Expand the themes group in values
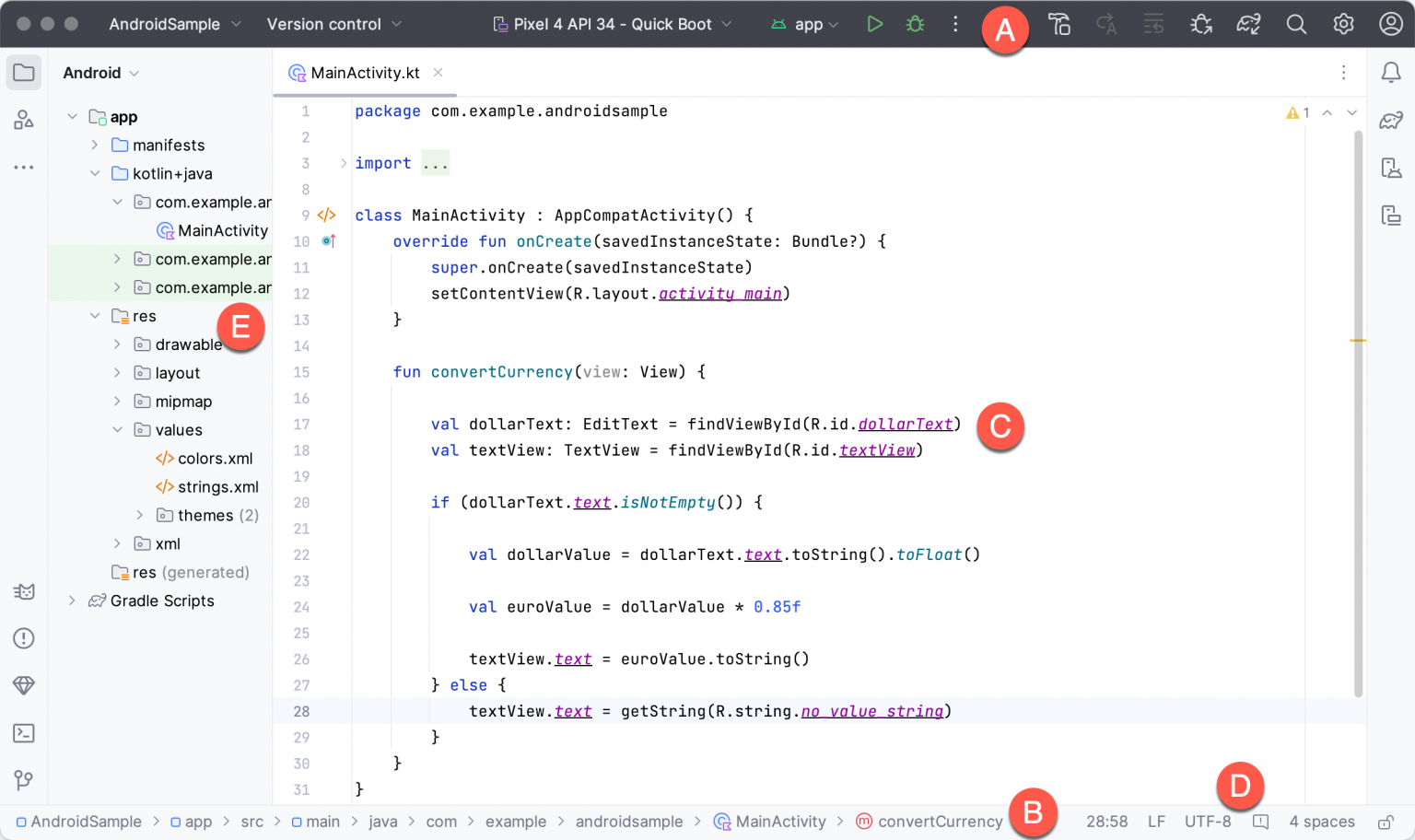The image size is (1415, 840). [139, 515]
